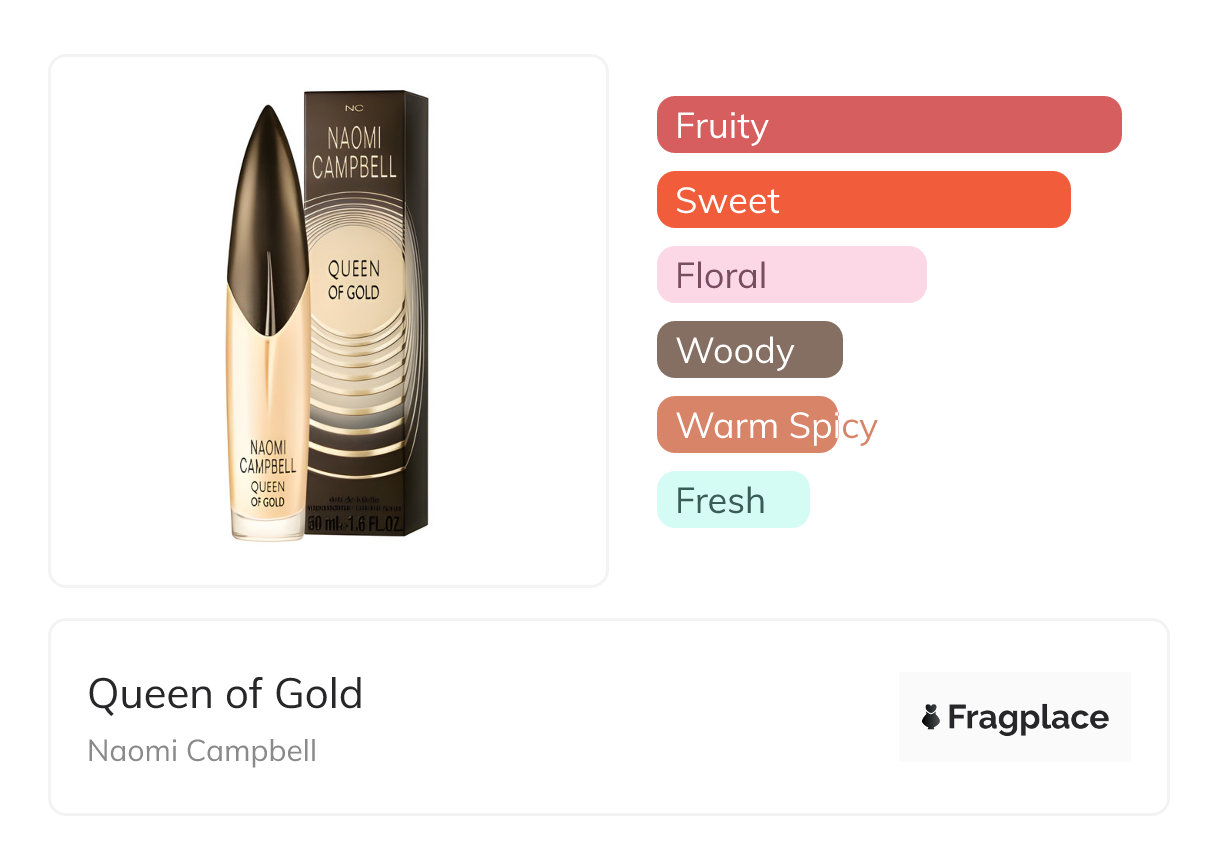1218x864 pixels.
Task: Click the QUEEN OF GOLD circle on box
Action: pos(353,281)
